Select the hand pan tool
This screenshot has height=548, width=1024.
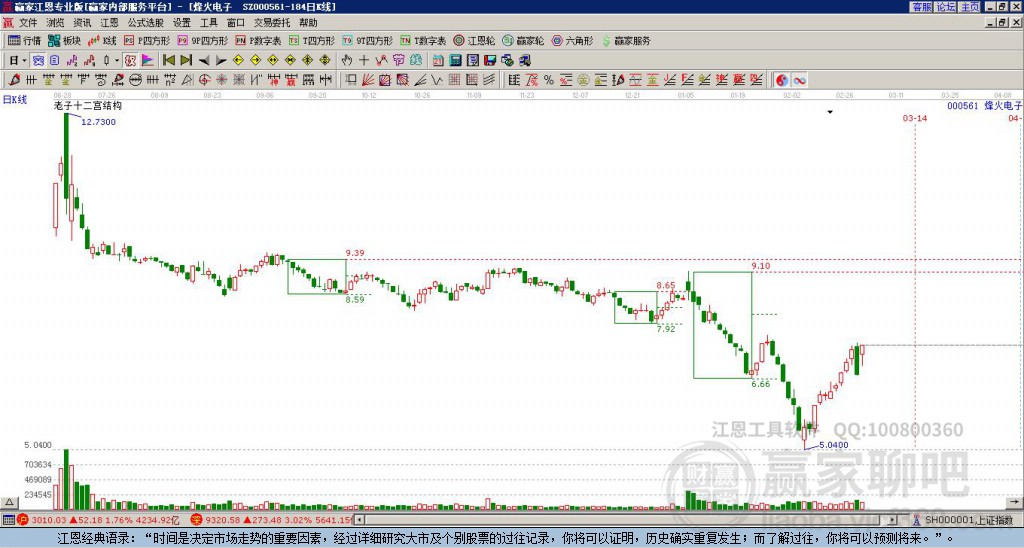coord(347,61)
